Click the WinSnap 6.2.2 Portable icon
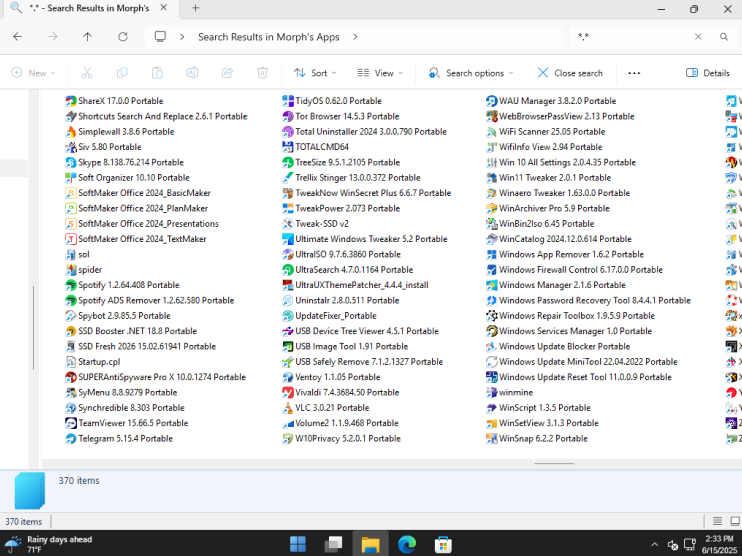 pyautogui.click(x=491, y=439)
